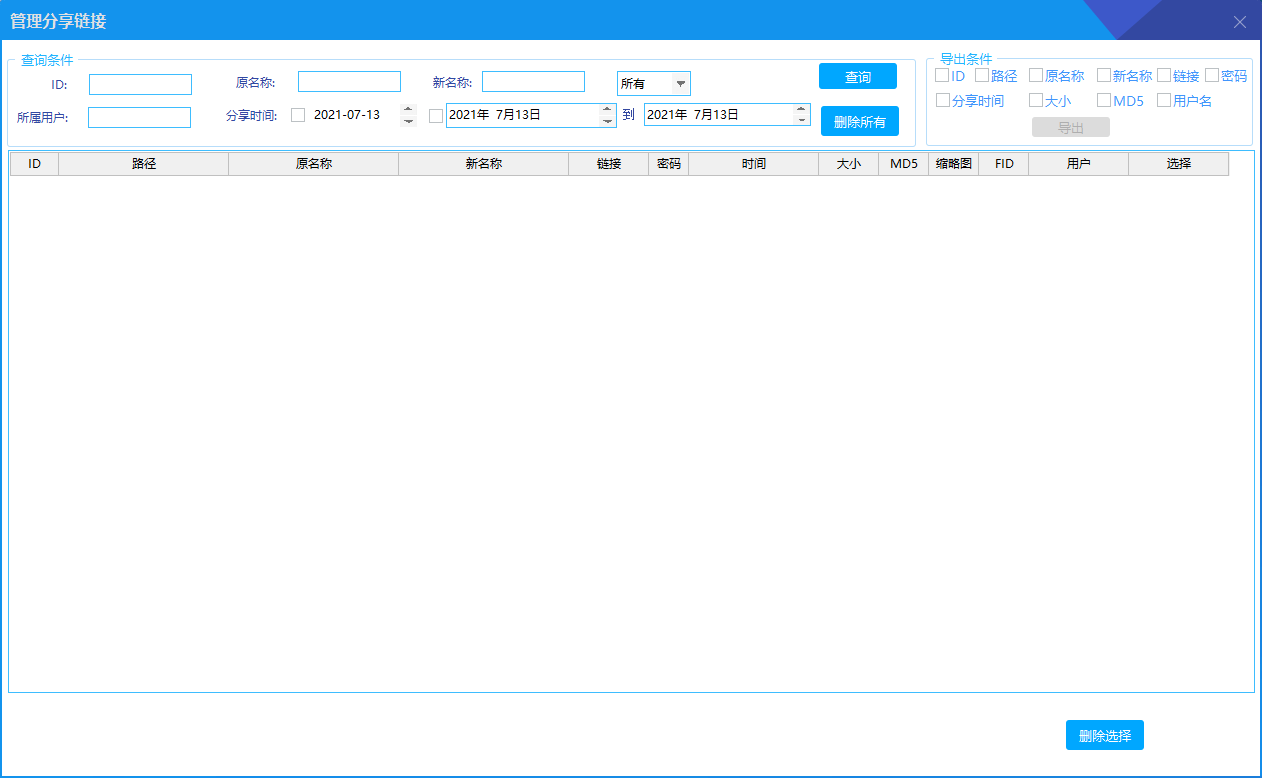1262x778 pixels.
Task: Select the 分享时间 export checkbox
Action: 943,100
